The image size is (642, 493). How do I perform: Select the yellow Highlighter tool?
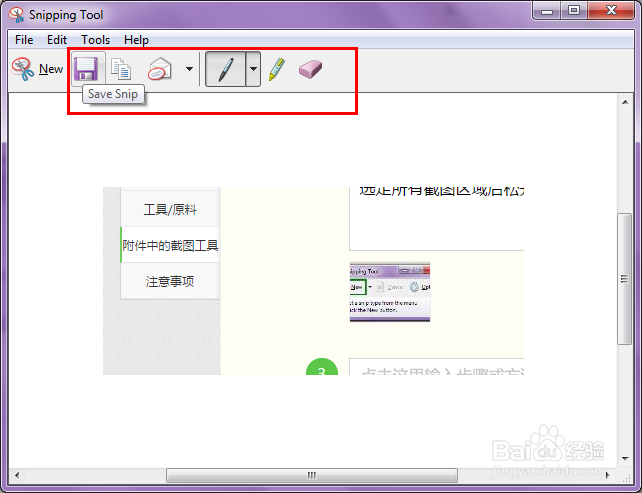(277, 69)
